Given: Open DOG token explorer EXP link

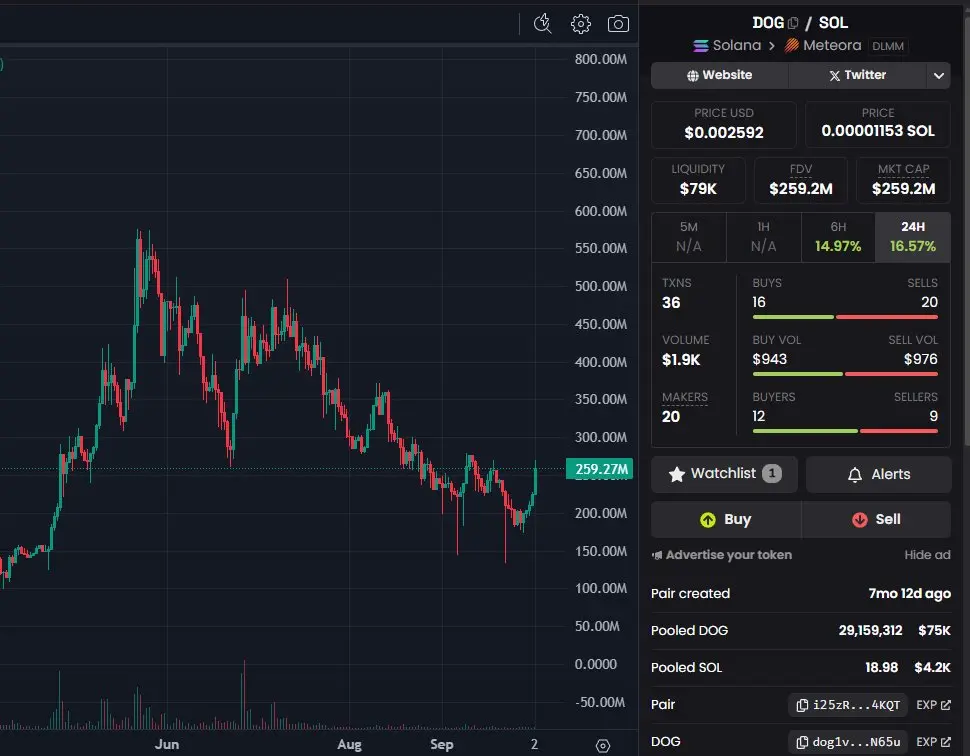Looking at the screenshot, I should [933, 742].
